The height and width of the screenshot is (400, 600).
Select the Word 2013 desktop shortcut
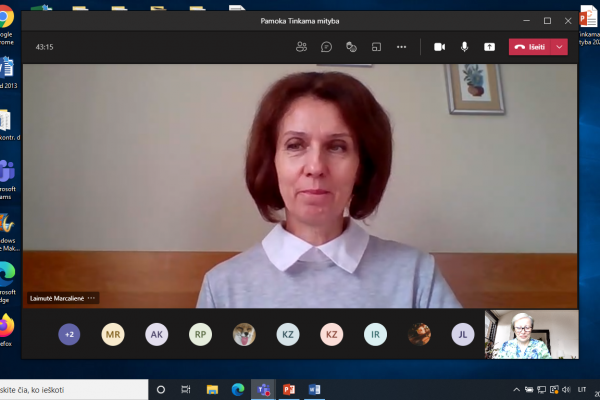[x=8, y=73]
